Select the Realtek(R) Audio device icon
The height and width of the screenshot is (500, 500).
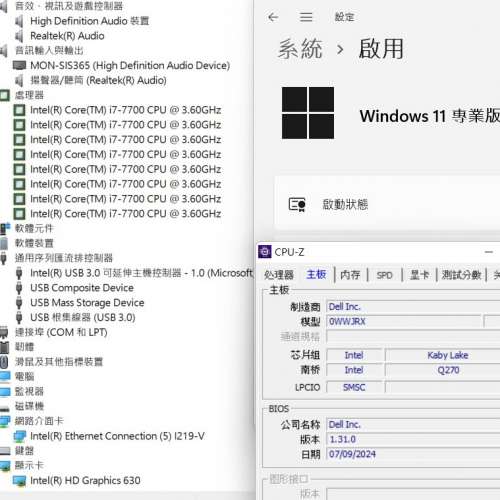click(19, 36)
